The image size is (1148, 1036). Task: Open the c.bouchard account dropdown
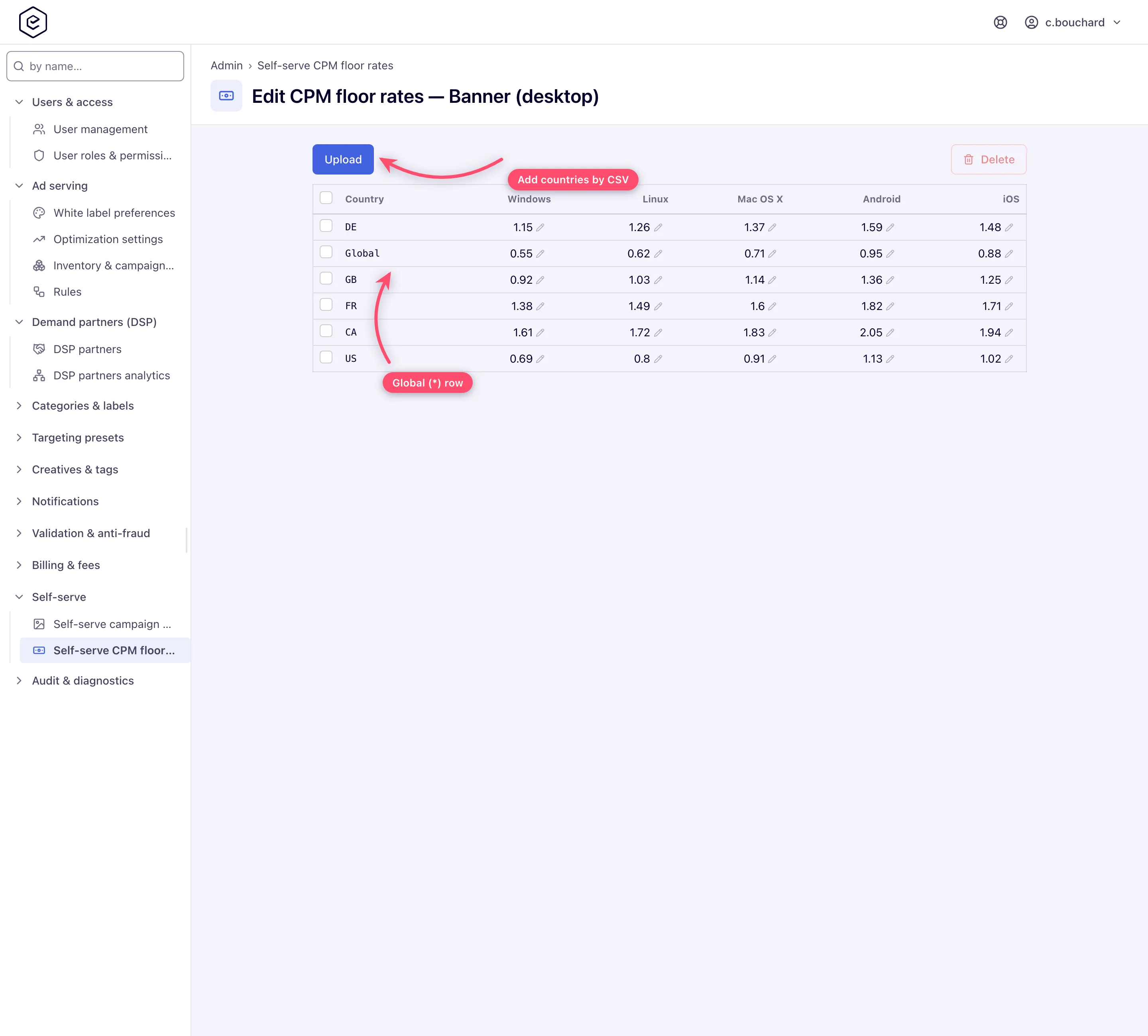pos(1073,22)
